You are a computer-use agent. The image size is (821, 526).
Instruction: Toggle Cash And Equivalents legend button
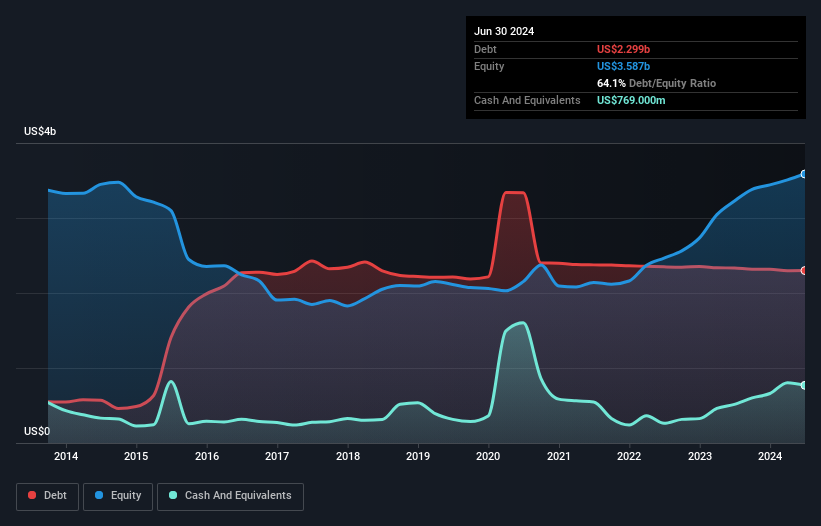pyautogui.click(x=230, y=496)
